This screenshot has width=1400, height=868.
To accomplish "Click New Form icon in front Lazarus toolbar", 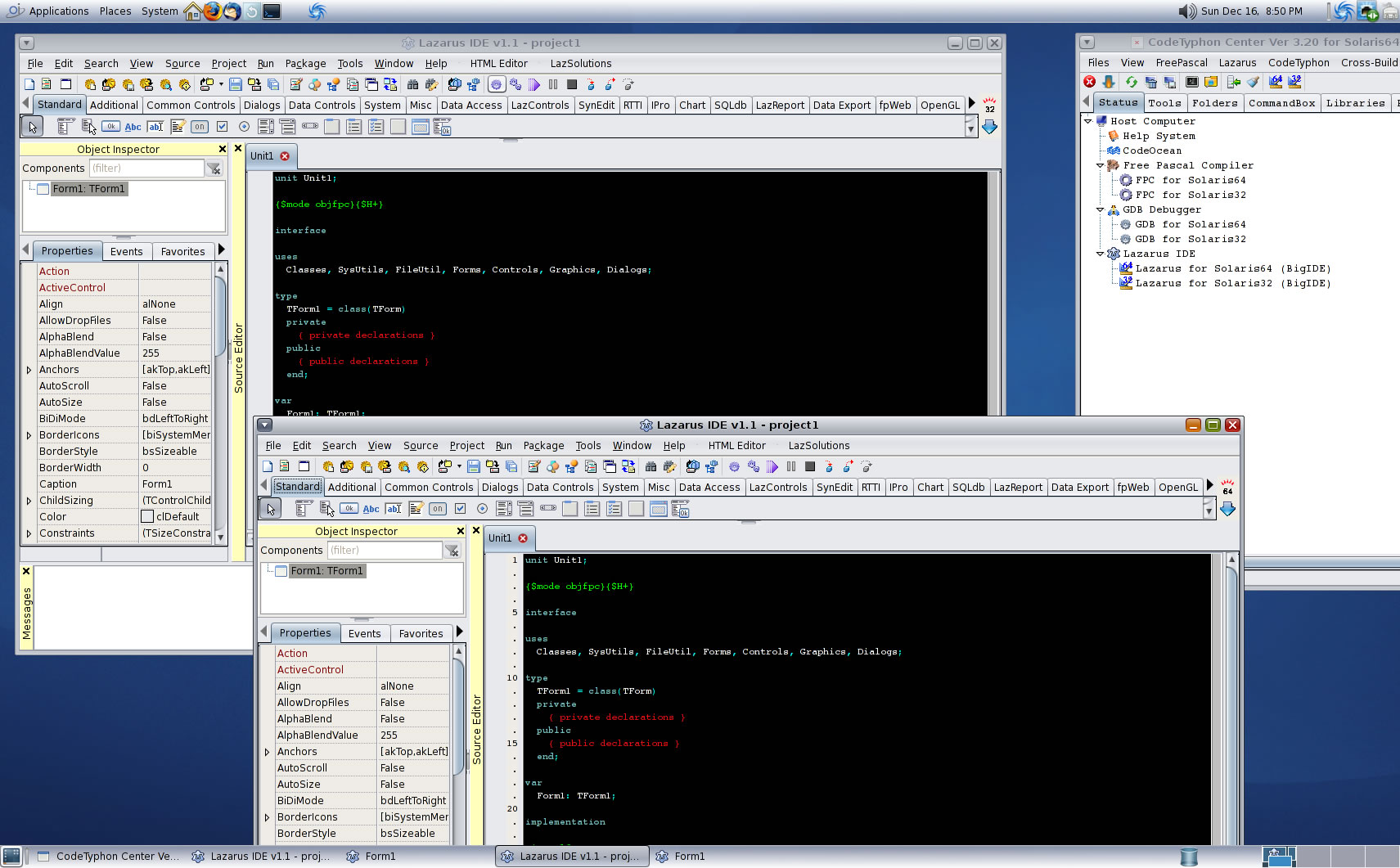I will 304,466.
